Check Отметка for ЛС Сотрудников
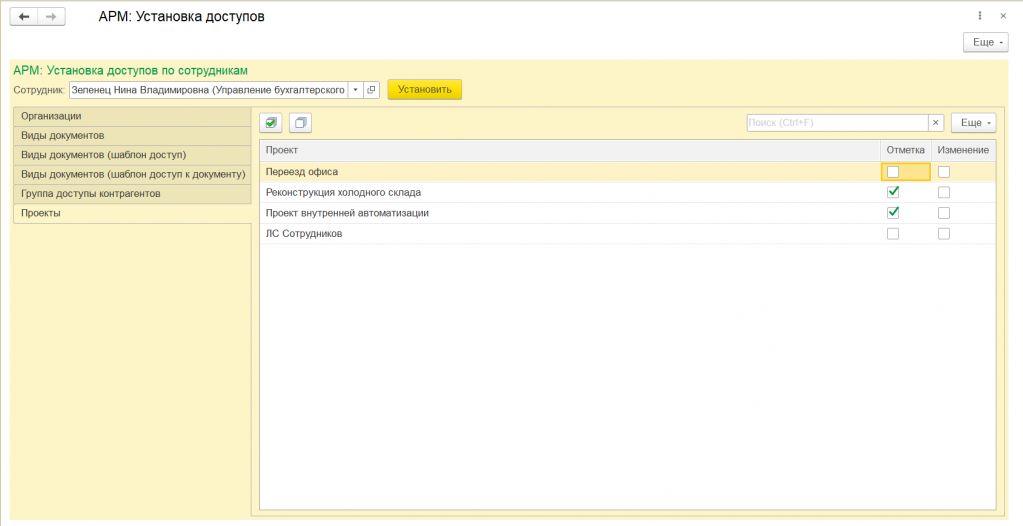 [x=893, y=234]
